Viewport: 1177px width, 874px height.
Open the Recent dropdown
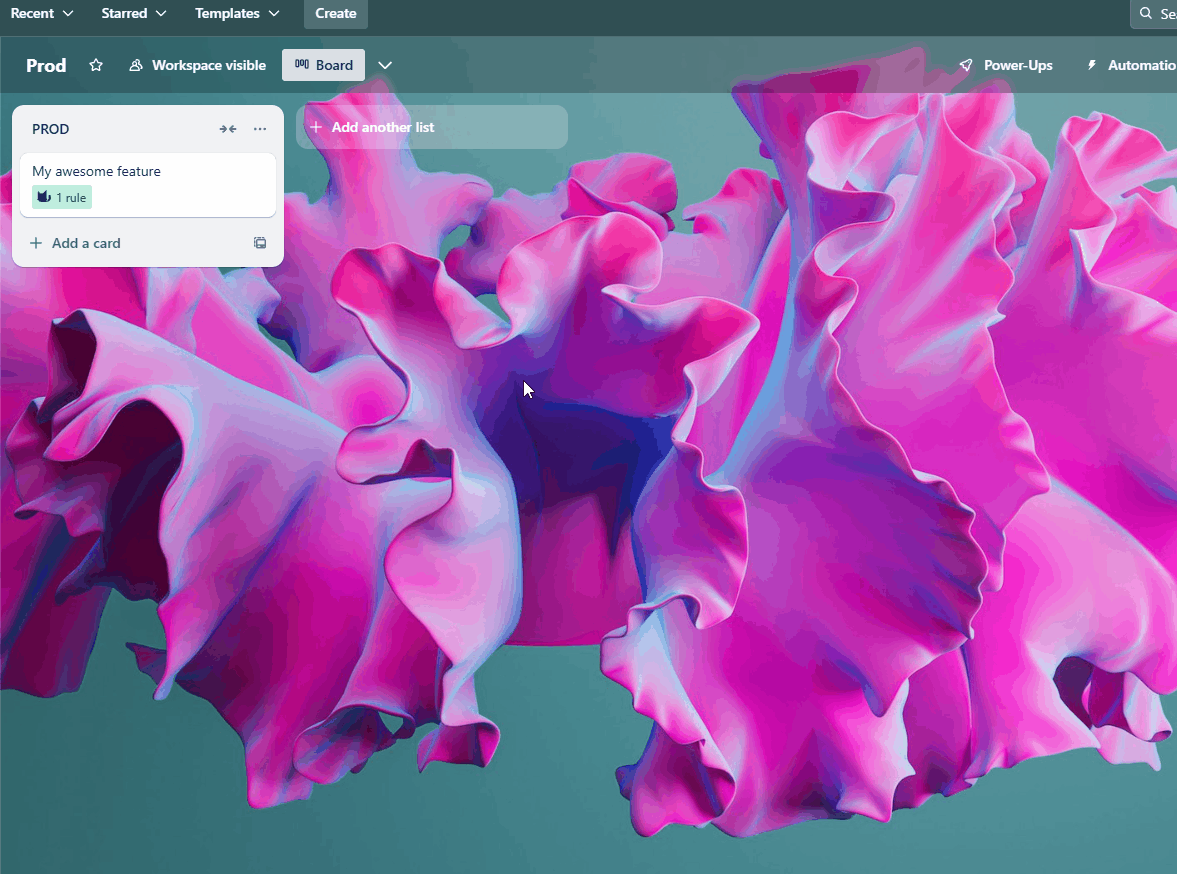click(42, 14)
